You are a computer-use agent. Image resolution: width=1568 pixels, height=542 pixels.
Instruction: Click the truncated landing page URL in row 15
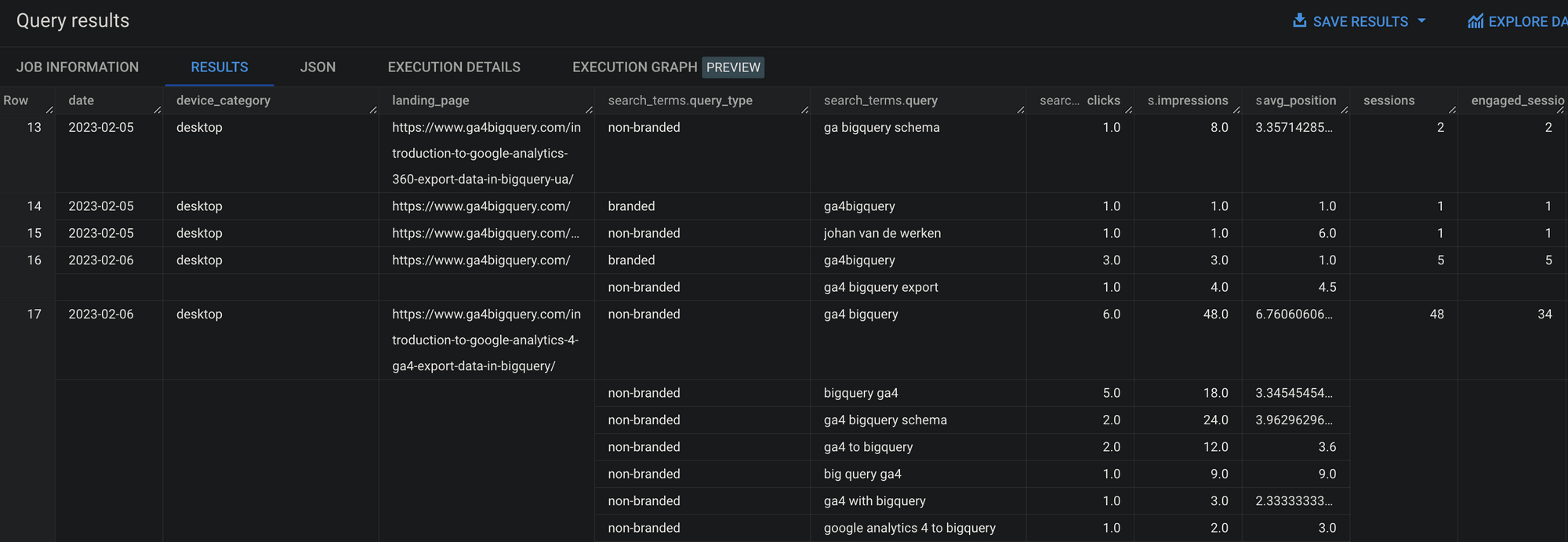(486, 233)
